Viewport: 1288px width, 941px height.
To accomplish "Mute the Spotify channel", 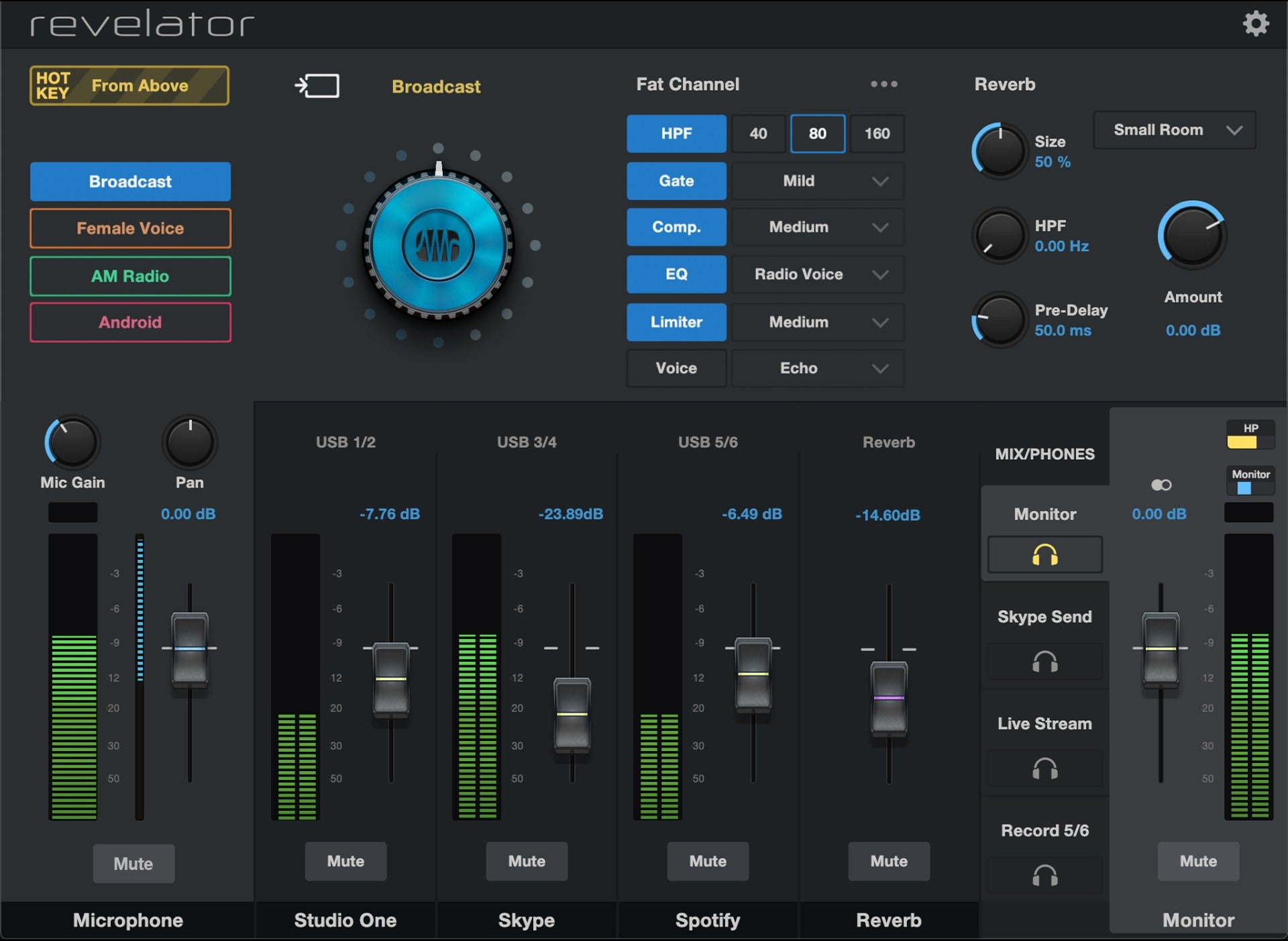I will click(x=708, y=861).
